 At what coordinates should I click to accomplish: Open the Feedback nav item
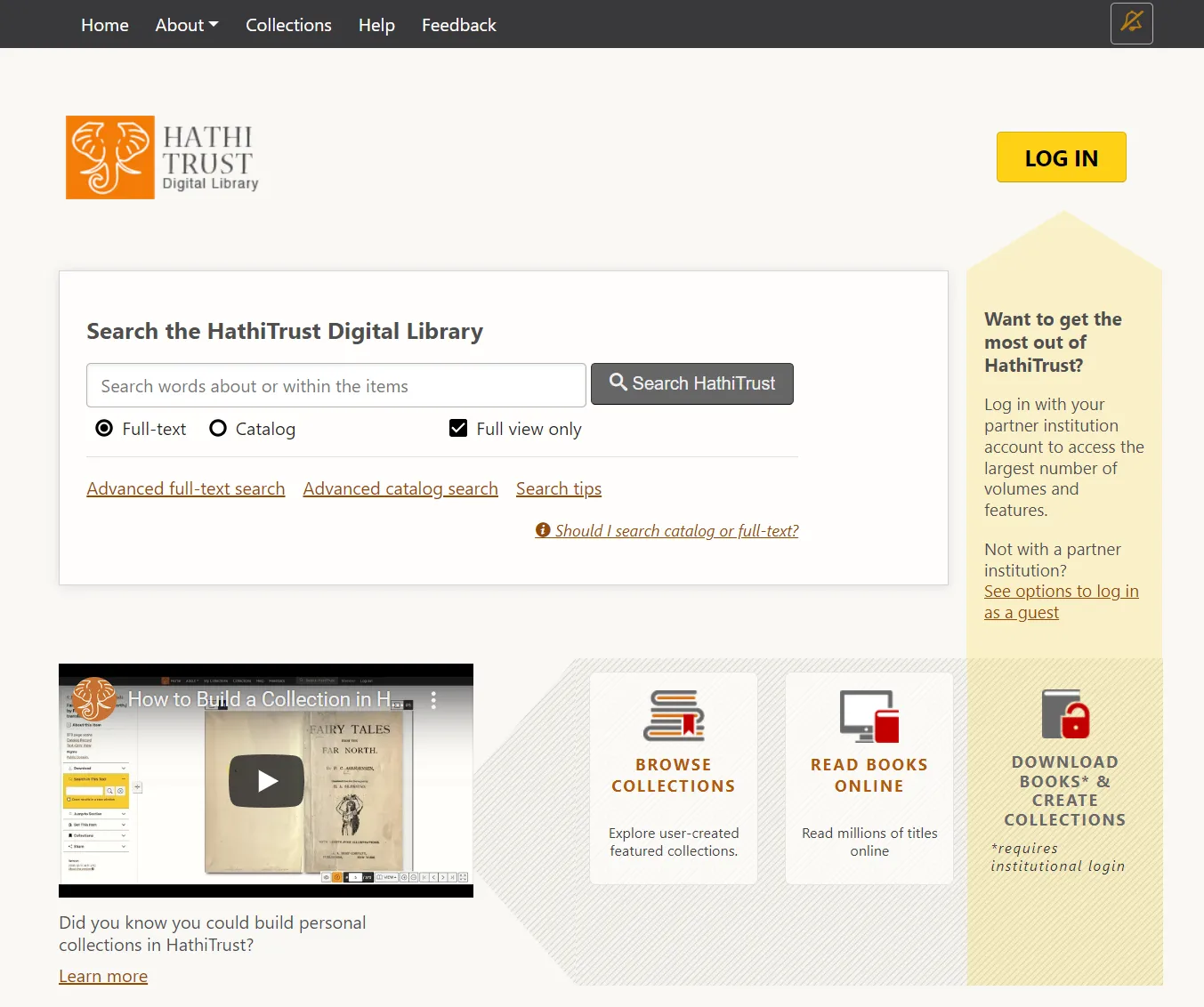459,25
